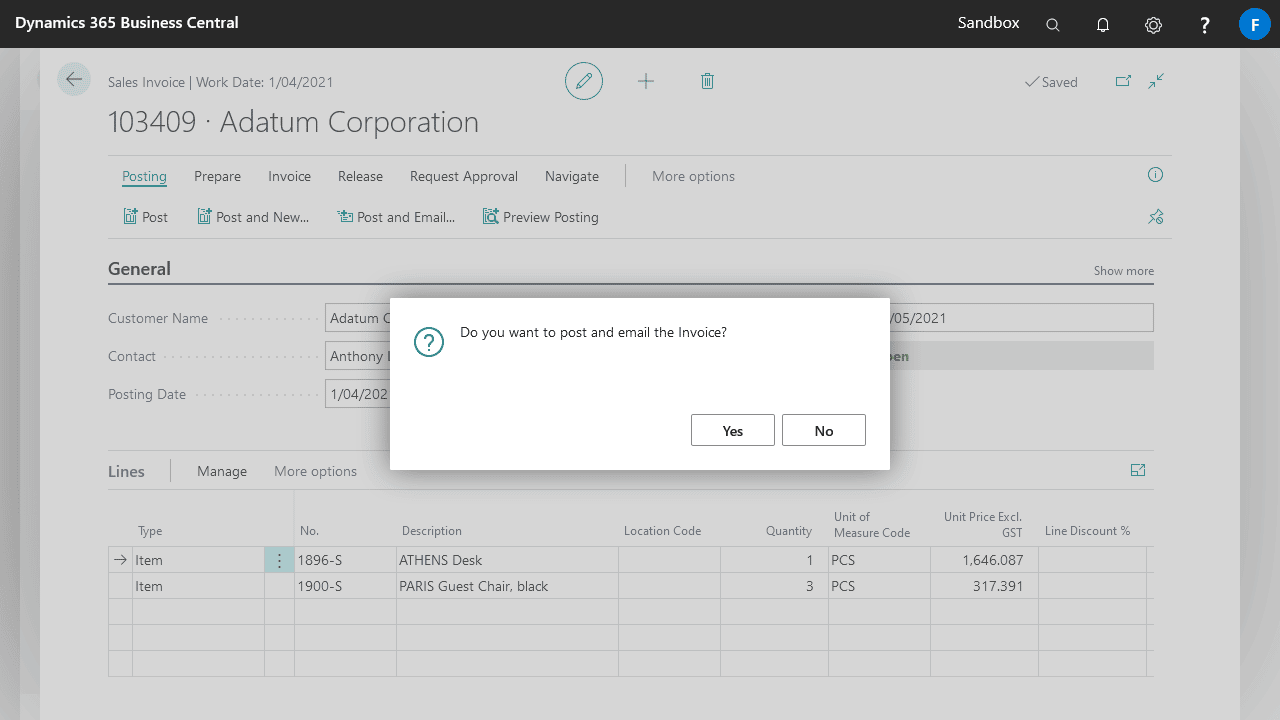Image resolution: width=1280 pixels, height=720 pixels.
Task: Open the Prepare menu
Action: (x=217, y=176)
